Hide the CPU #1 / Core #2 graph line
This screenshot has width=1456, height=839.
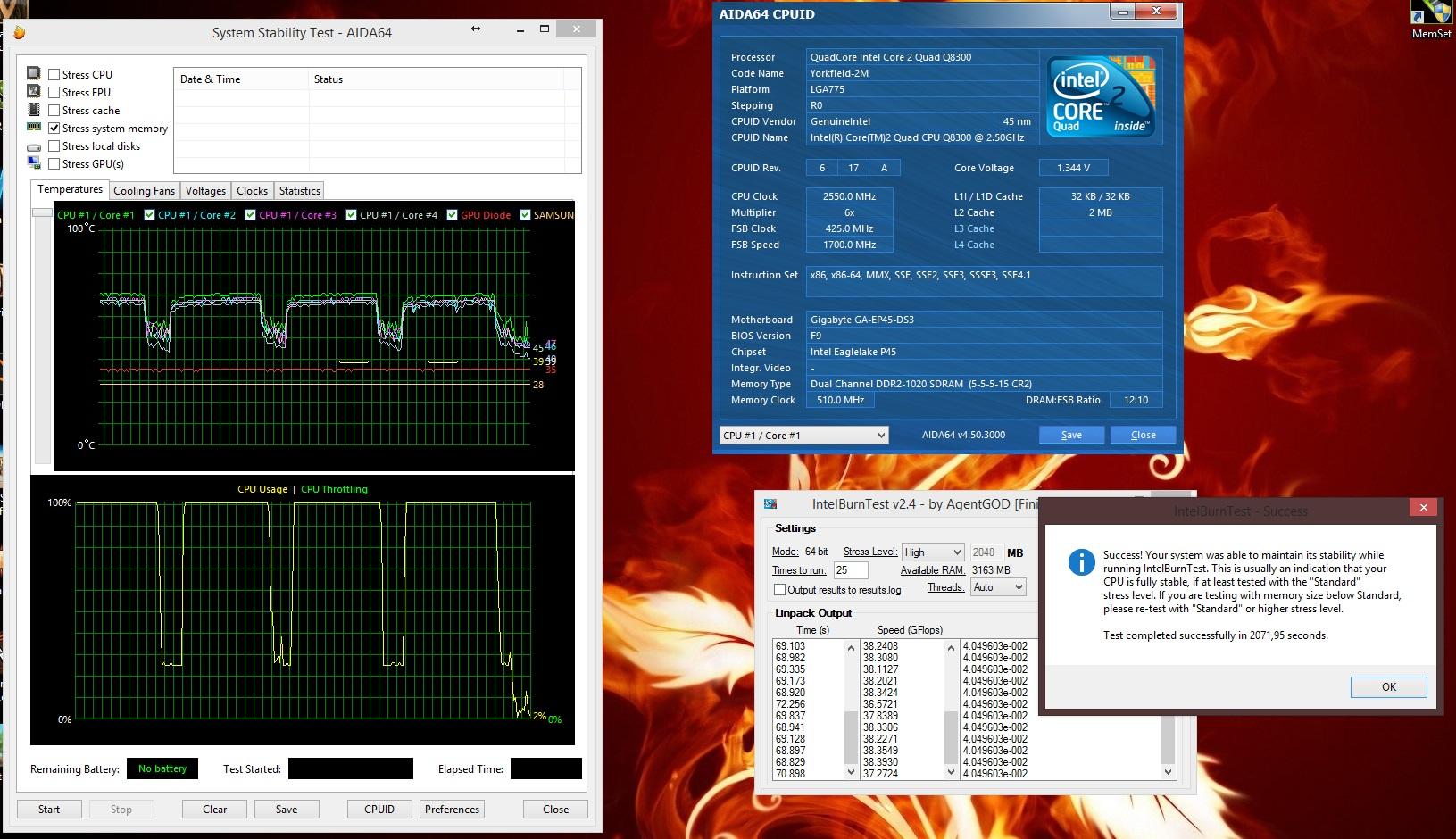coord(150,215)
